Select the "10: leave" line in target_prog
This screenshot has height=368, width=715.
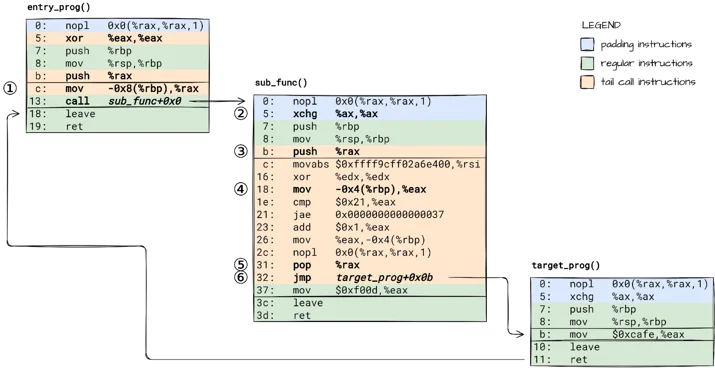623,347
